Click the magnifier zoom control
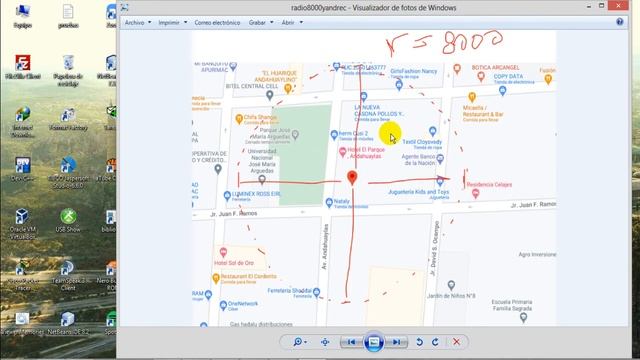 tap(300, 342)
